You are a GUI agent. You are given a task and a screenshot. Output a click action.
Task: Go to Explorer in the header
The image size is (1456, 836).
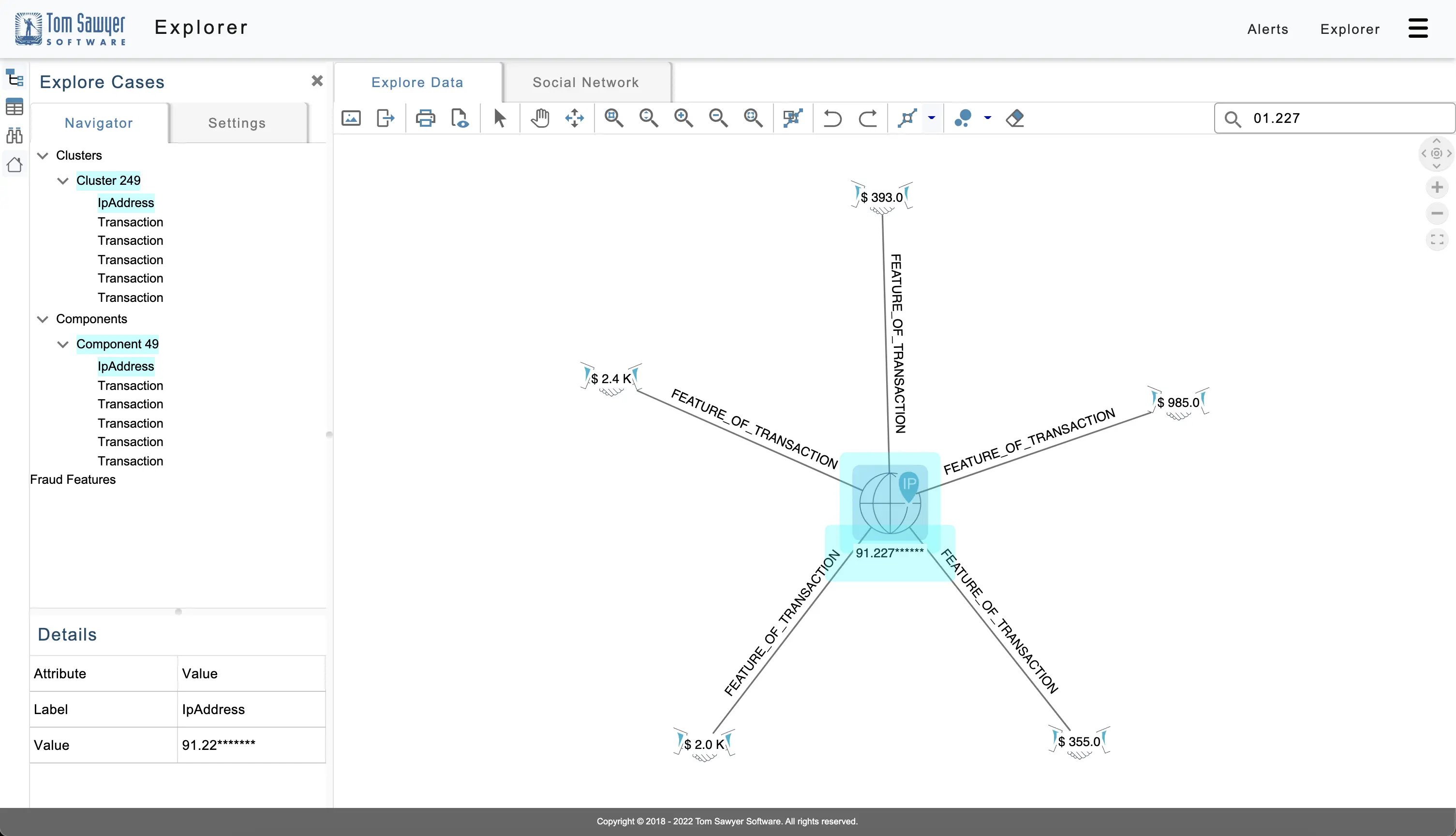1350,29
